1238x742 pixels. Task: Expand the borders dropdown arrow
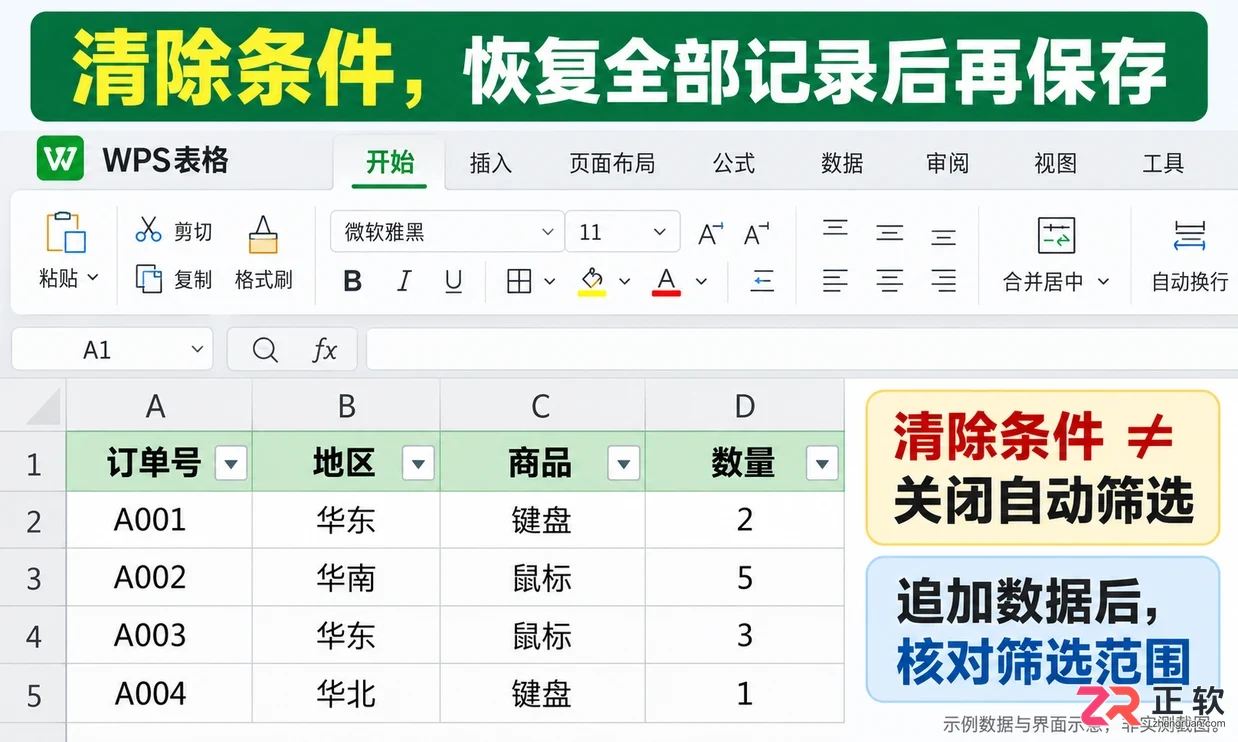tap(549, 282)
